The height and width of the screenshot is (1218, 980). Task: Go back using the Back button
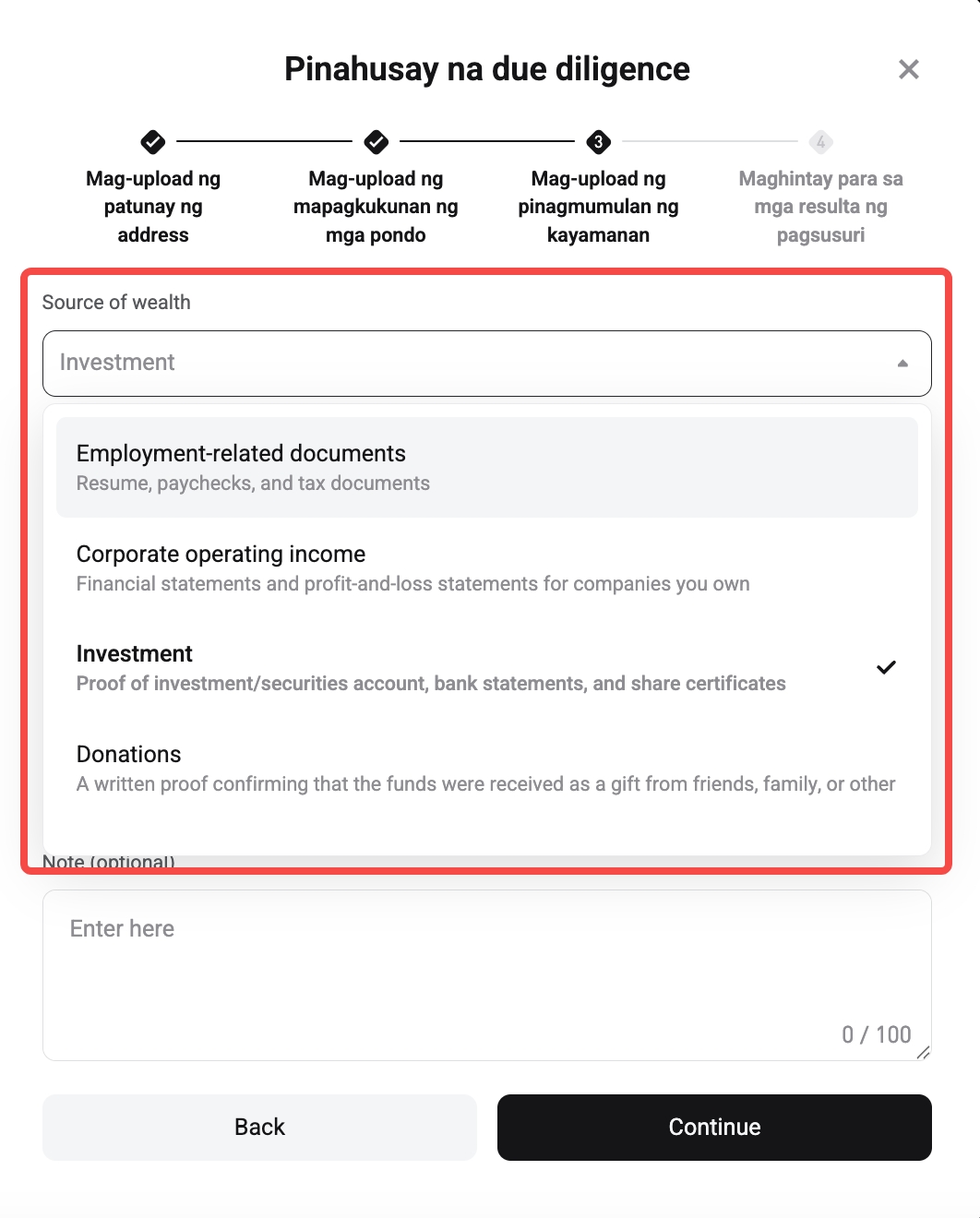click(259, 1127)
